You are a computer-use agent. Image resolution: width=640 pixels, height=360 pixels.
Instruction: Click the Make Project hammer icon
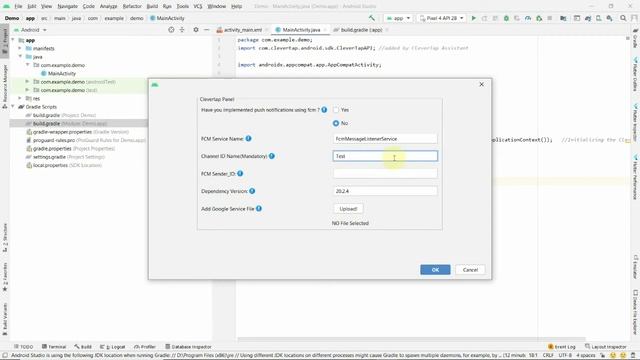tap(371, 18)
